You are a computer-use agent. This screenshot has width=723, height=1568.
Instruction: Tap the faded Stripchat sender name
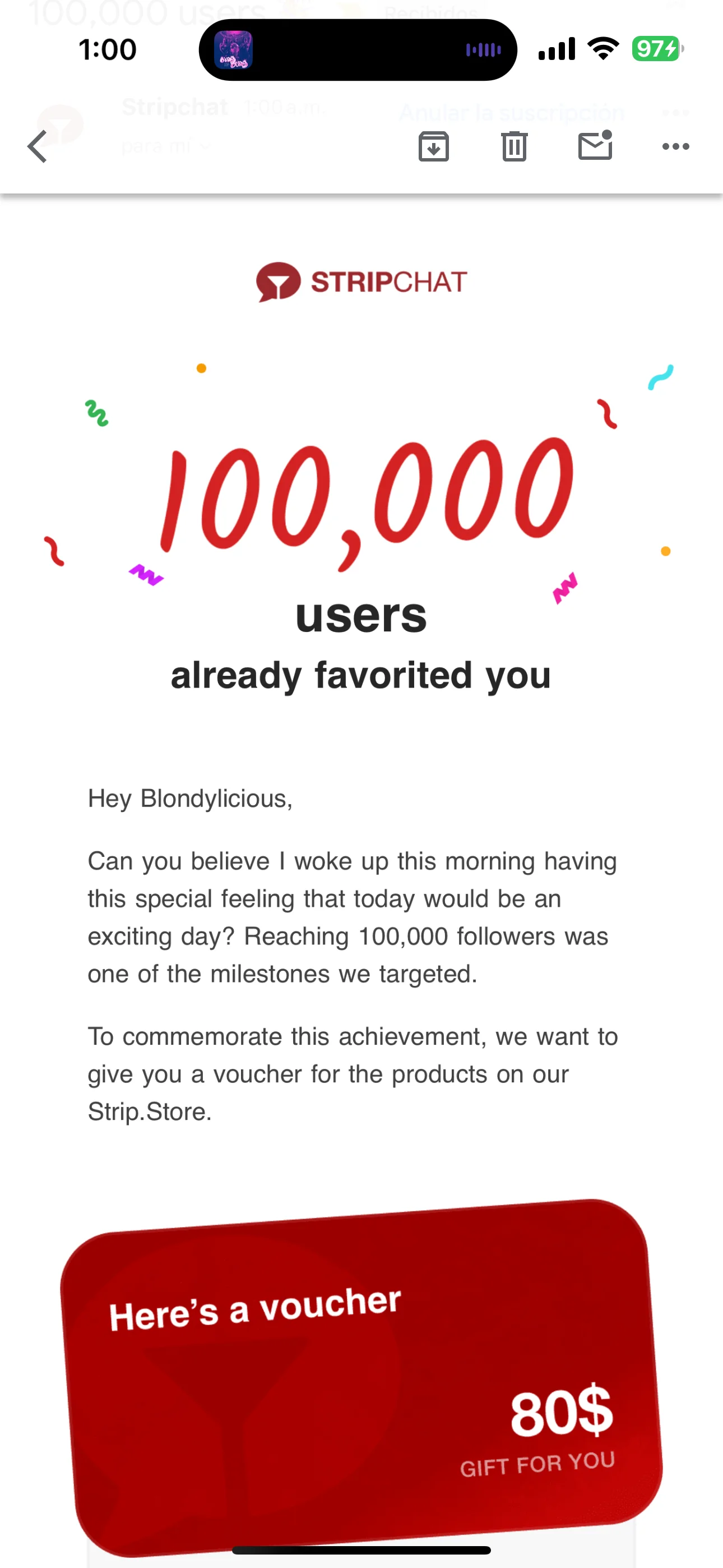[x=175, y=107]
